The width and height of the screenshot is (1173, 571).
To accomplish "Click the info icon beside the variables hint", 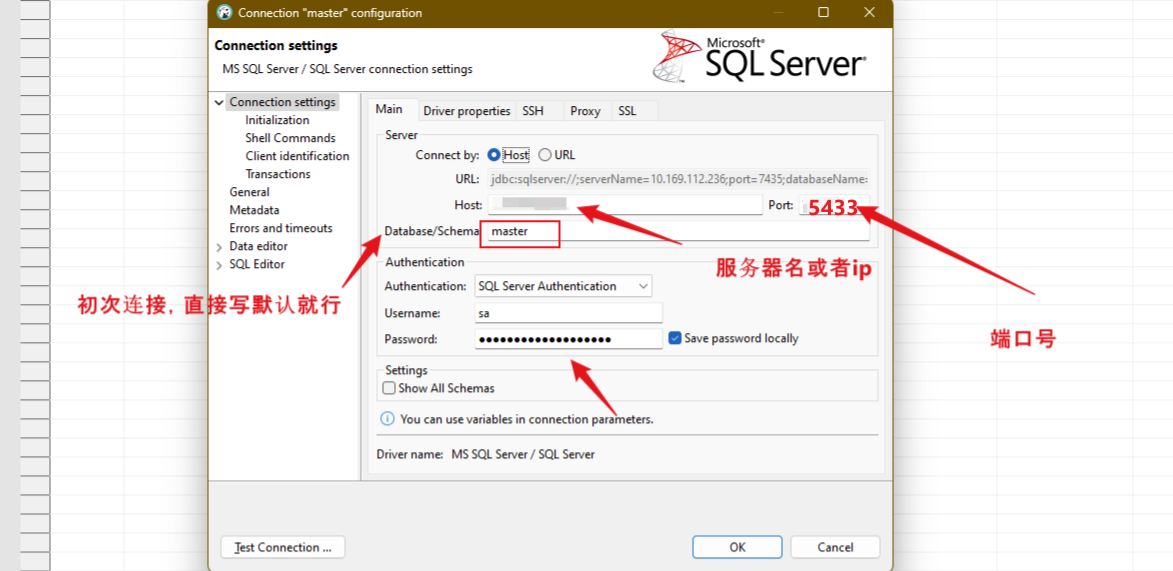I will (388, 419).
